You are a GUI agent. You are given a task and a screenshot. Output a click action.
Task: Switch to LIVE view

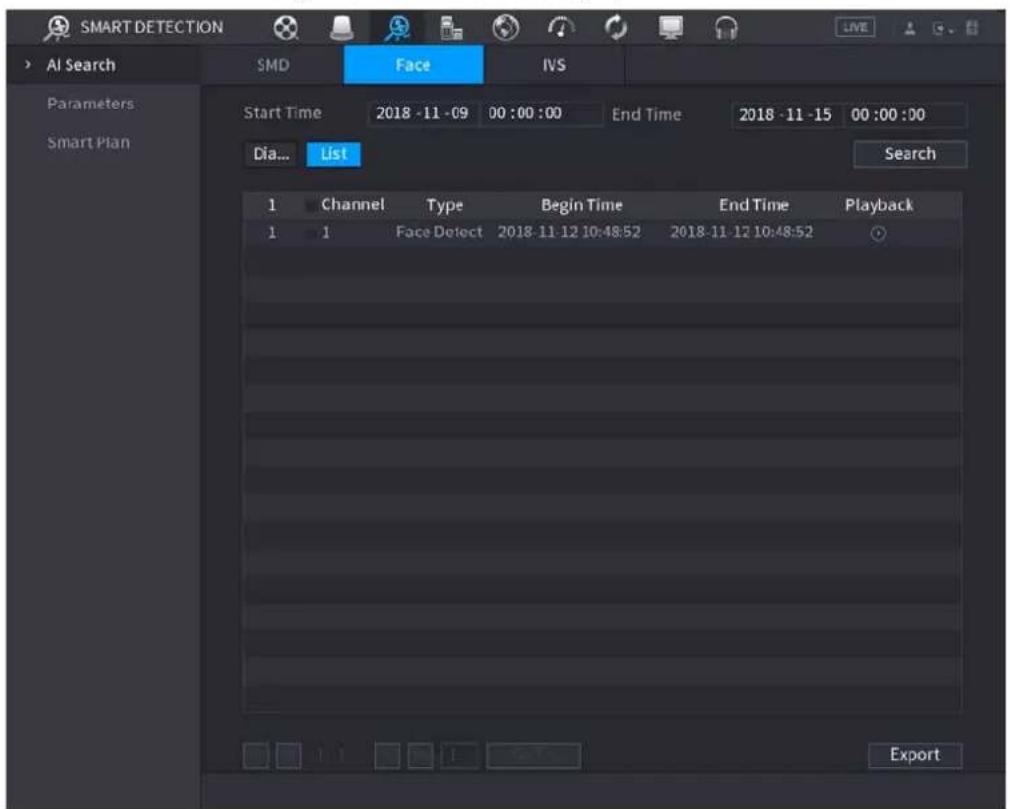click(855, 28)
